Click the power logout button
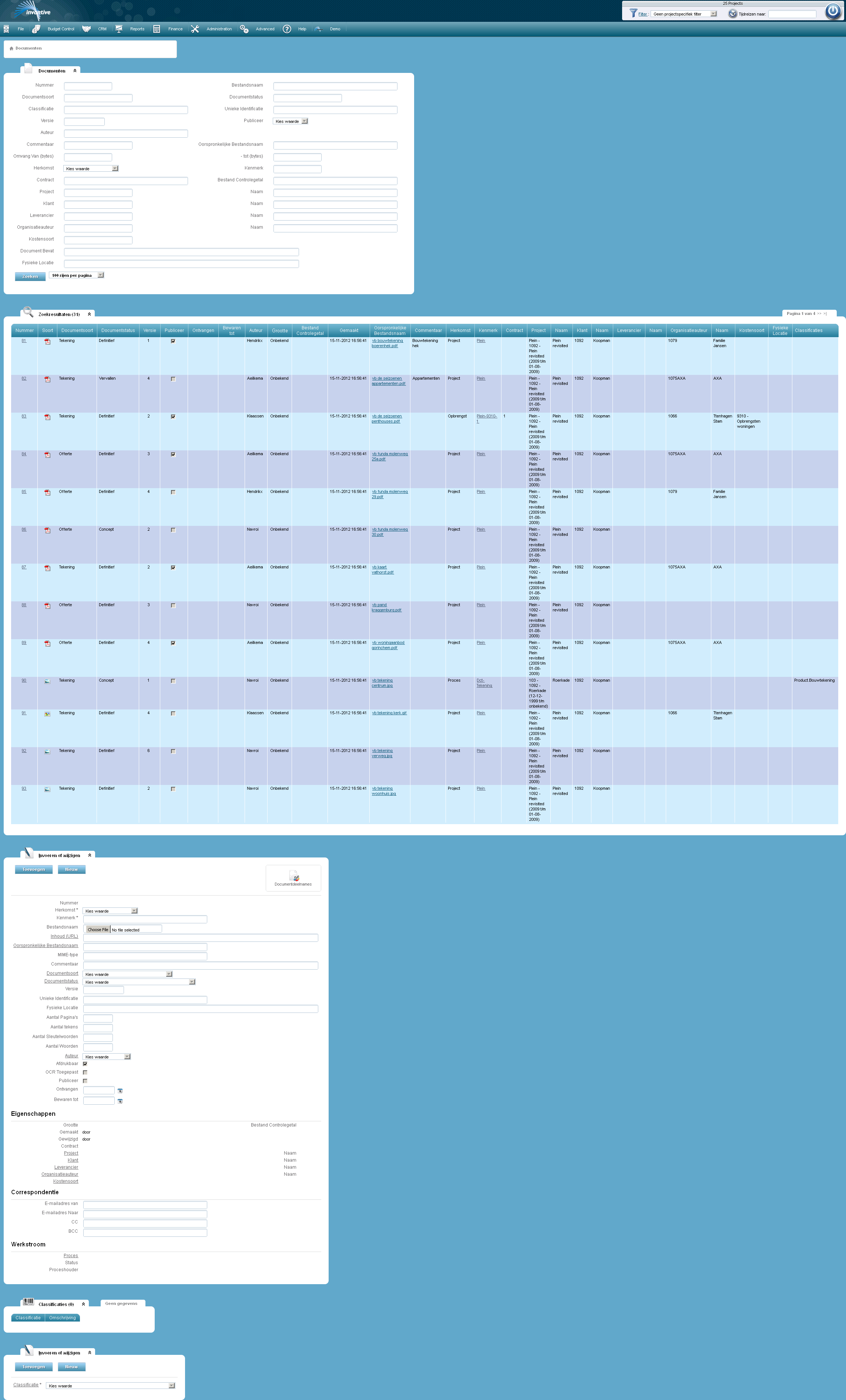The height and width of the screenshot is (1400, 846). point(832,11)
